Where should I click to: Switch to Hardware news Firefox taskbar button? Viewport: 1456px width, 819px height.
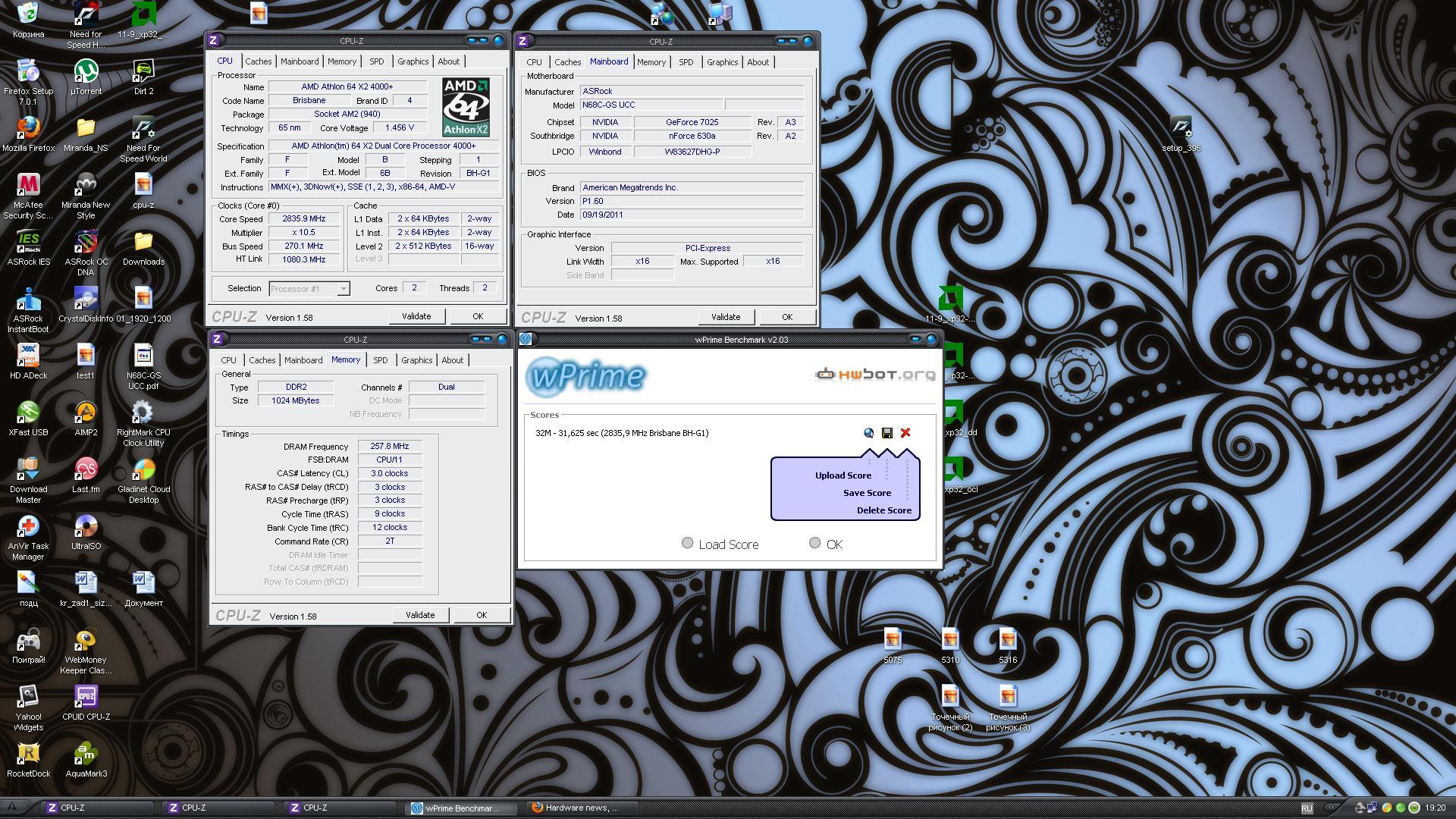coord(582,808)
